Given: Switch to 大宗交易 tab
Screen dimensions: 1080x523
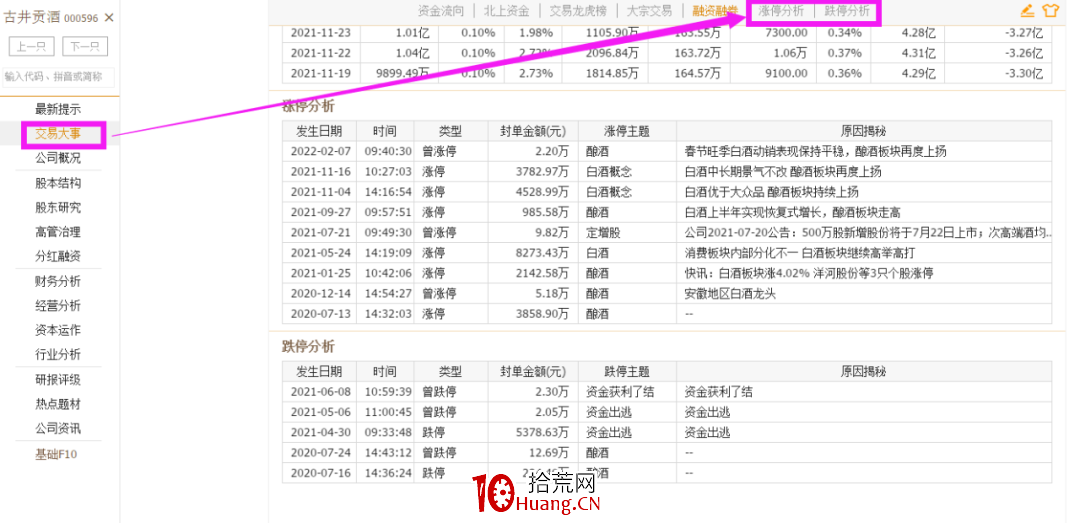Looking at the screenshot, I should coord(649,10).
